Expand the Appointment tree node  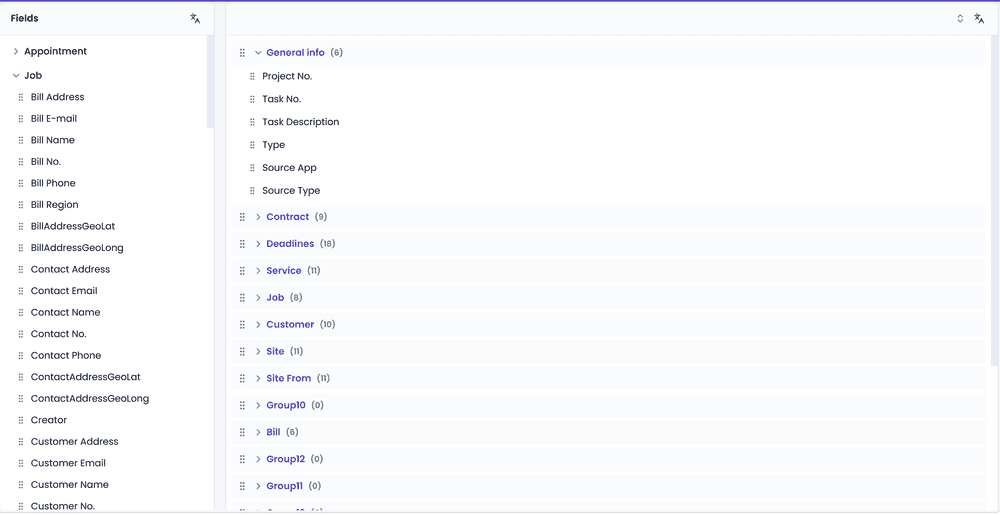16,52
